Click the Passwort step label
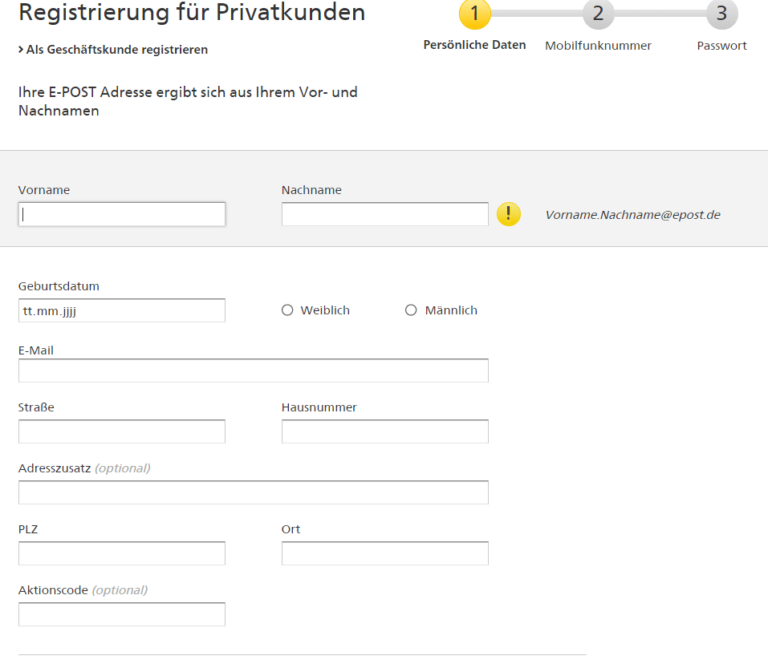Viewport: 768px width, 660px height. [x=721, y=46]
